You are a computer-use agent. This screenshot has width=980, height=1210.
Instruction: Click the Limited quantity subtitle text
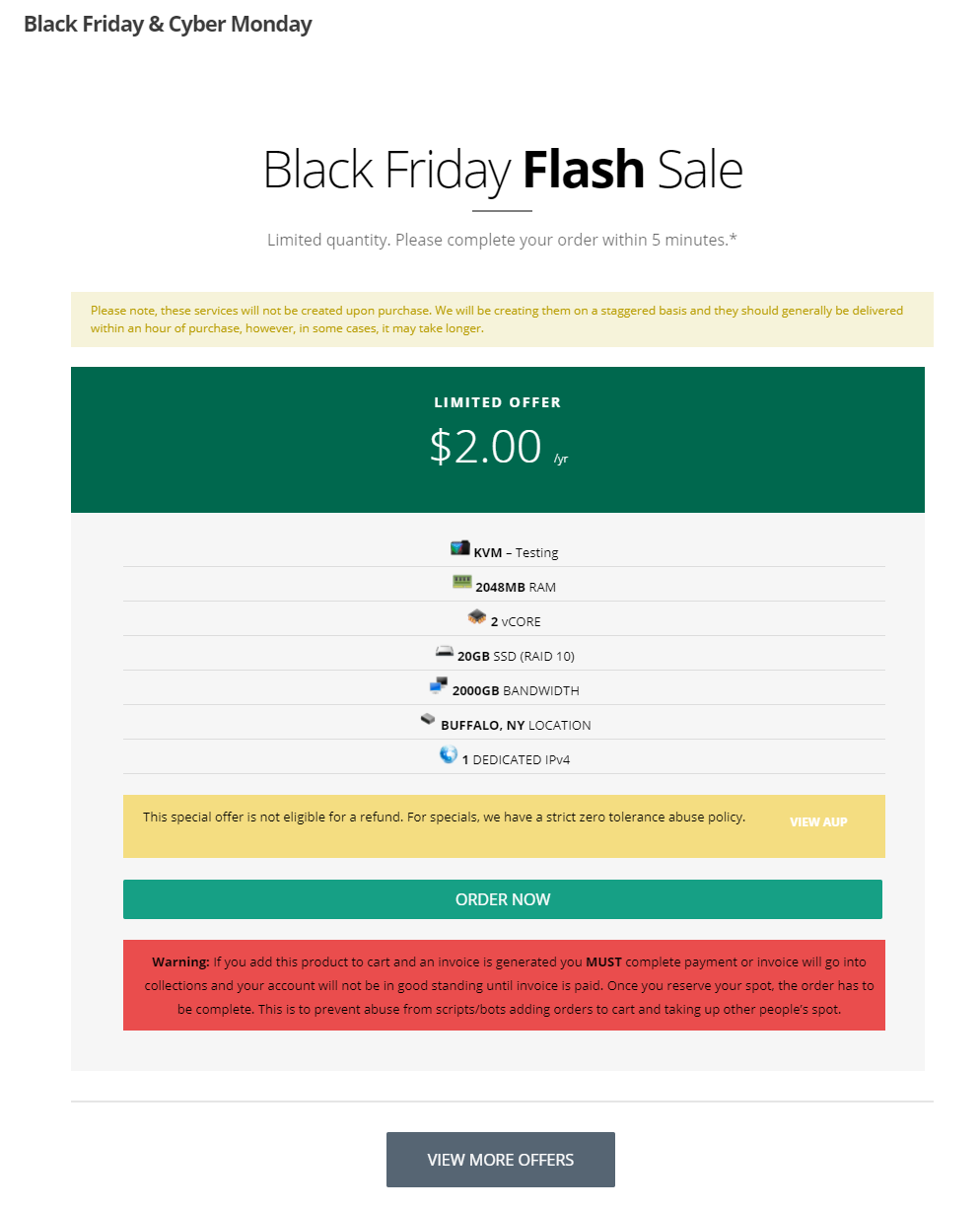point(502,240)
